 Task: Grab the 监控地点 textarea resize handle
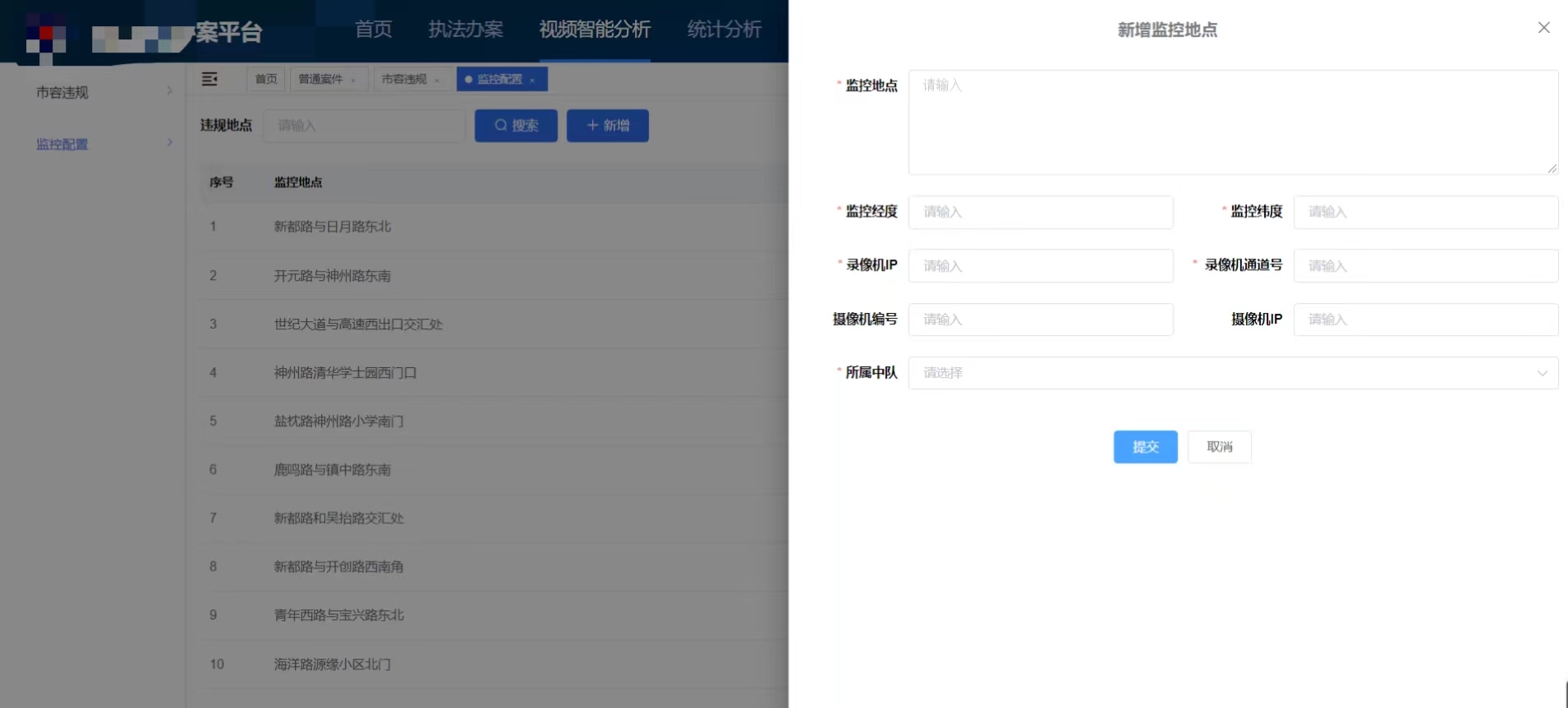(x=1552, y=168)
